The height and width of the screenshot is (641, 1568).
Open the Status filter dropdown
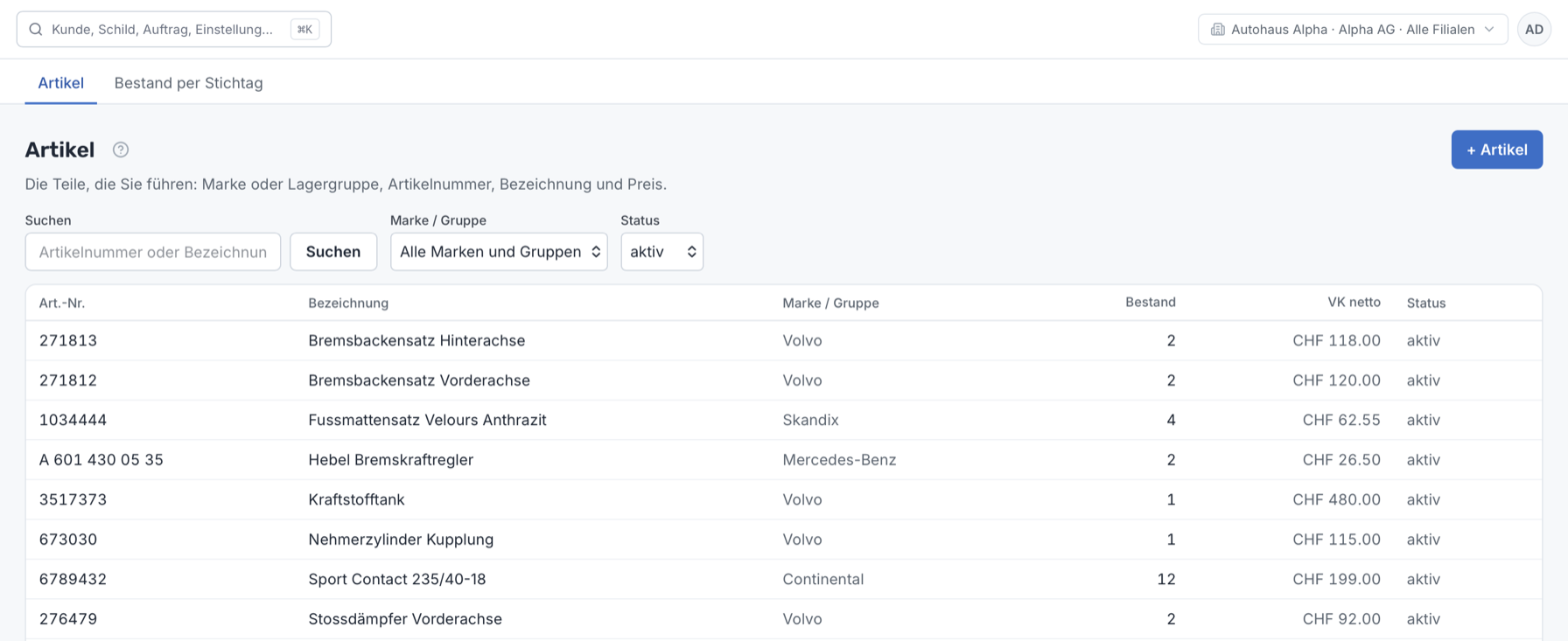click(661, 252)
